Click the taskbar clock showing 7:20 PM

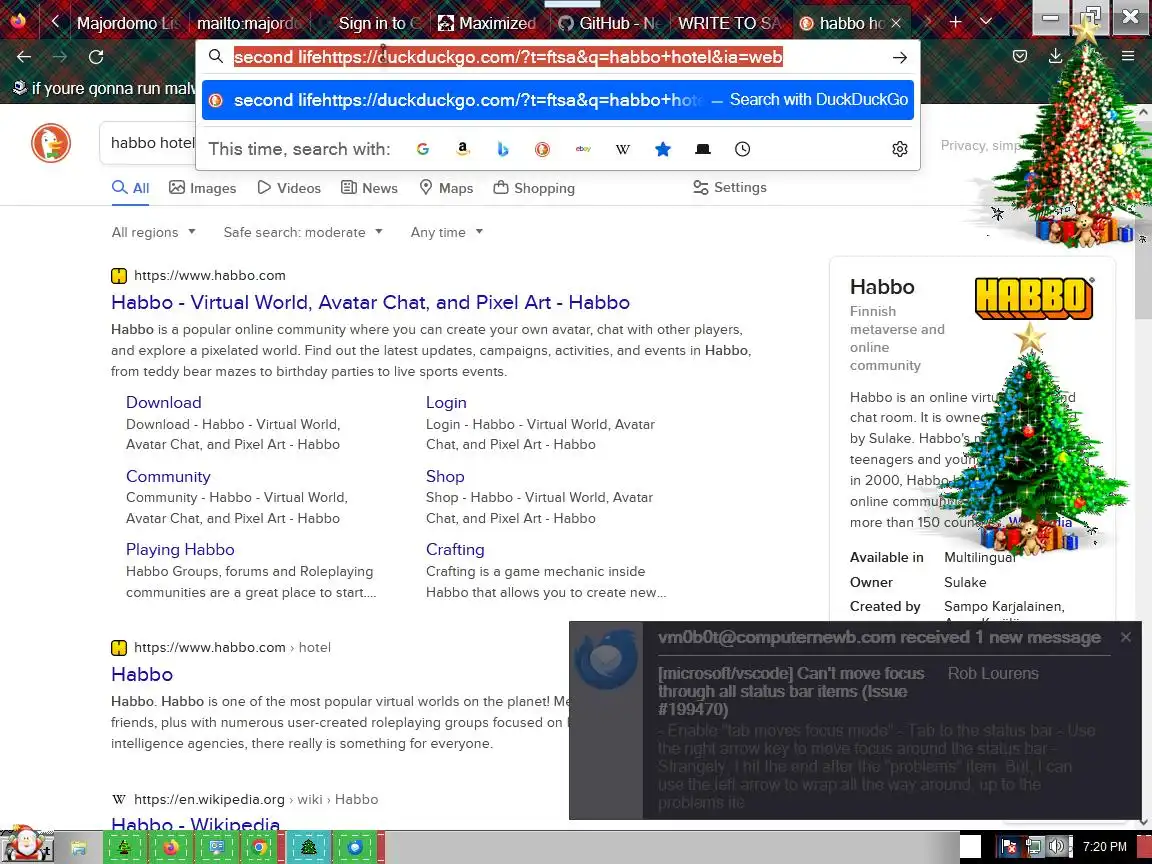click(x=1104, y=846)
